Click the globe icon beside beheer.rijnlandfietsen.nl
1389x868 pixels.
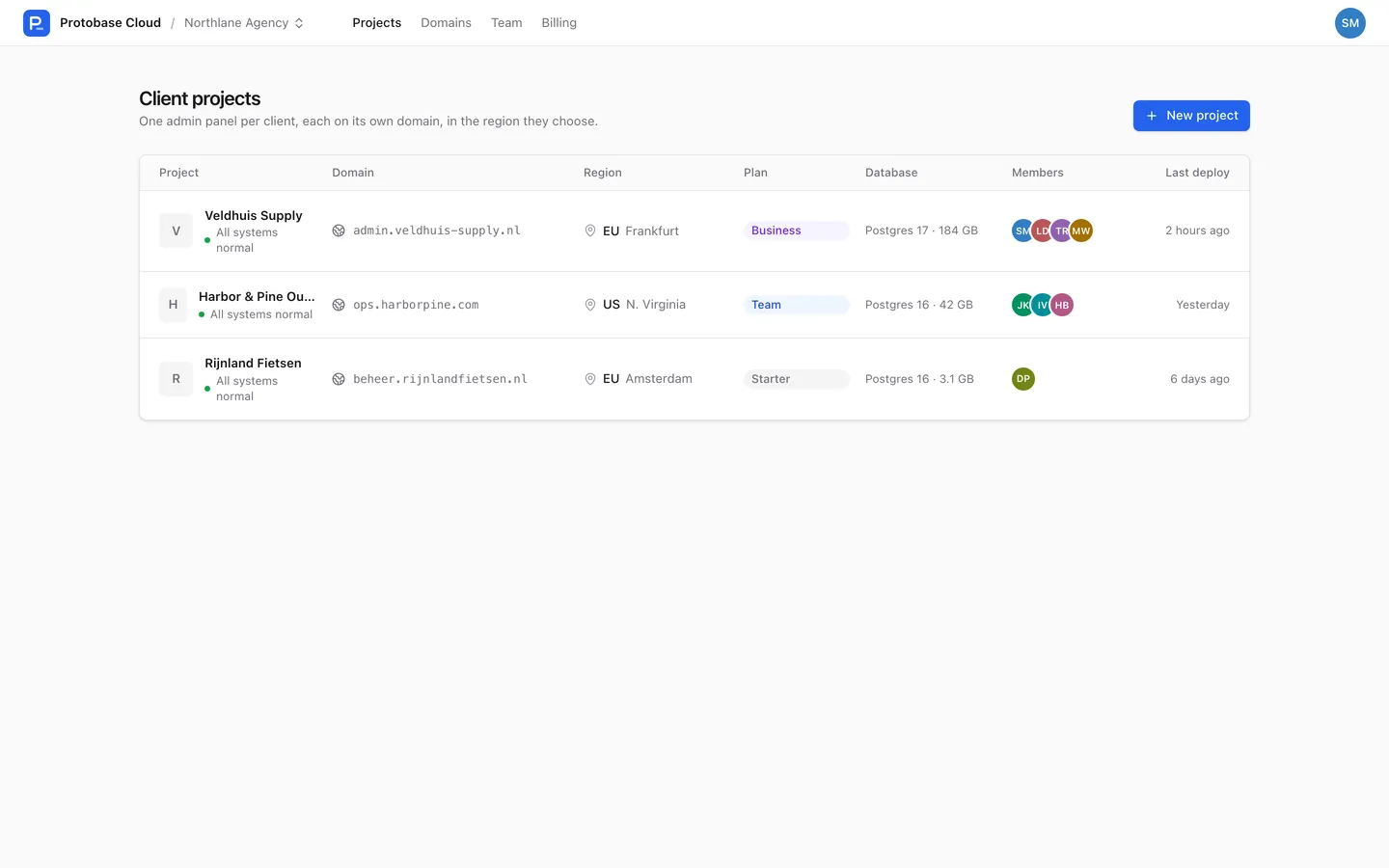point(339,379)
